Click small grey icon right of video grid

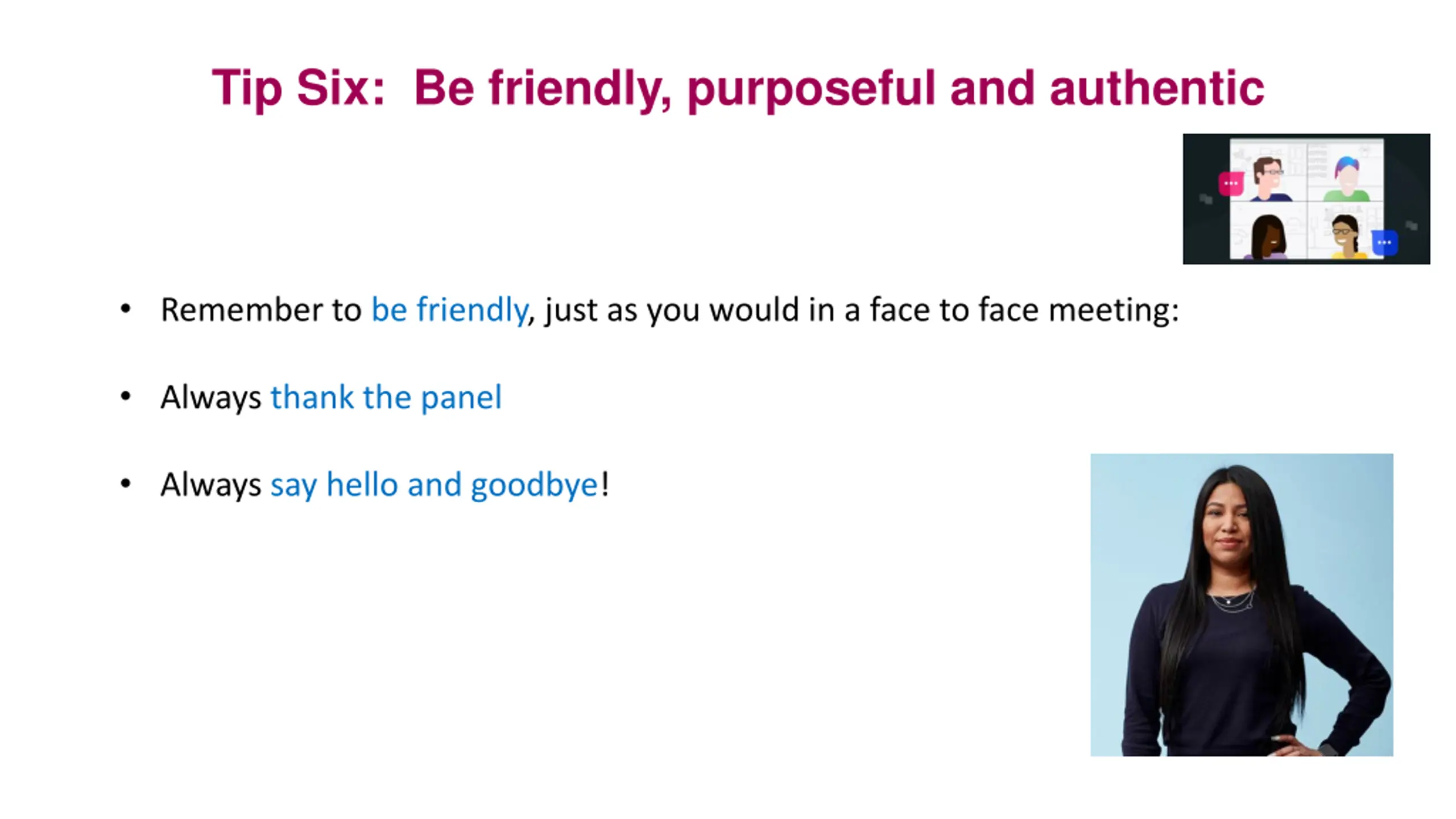tap(1411, 225)
